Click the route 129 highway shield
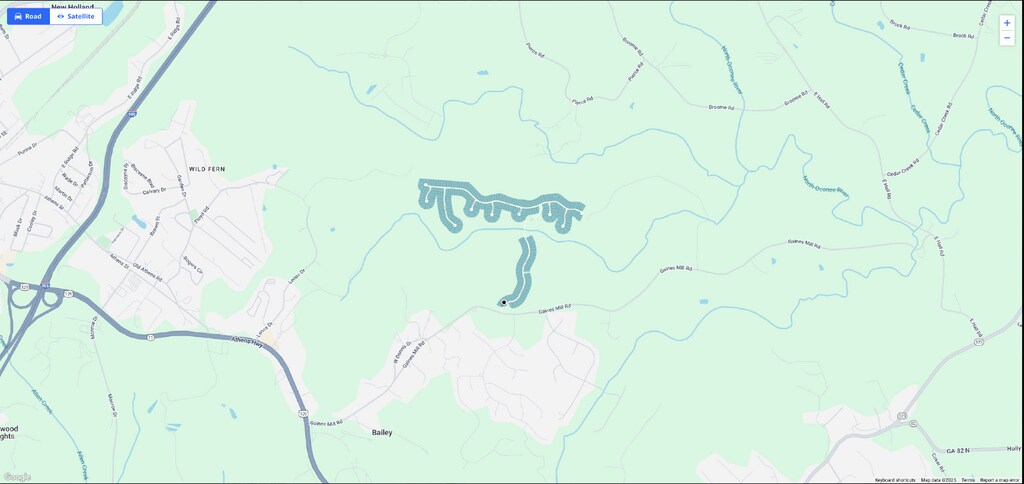Viewport: 1024px width, 484px height. 303,413
